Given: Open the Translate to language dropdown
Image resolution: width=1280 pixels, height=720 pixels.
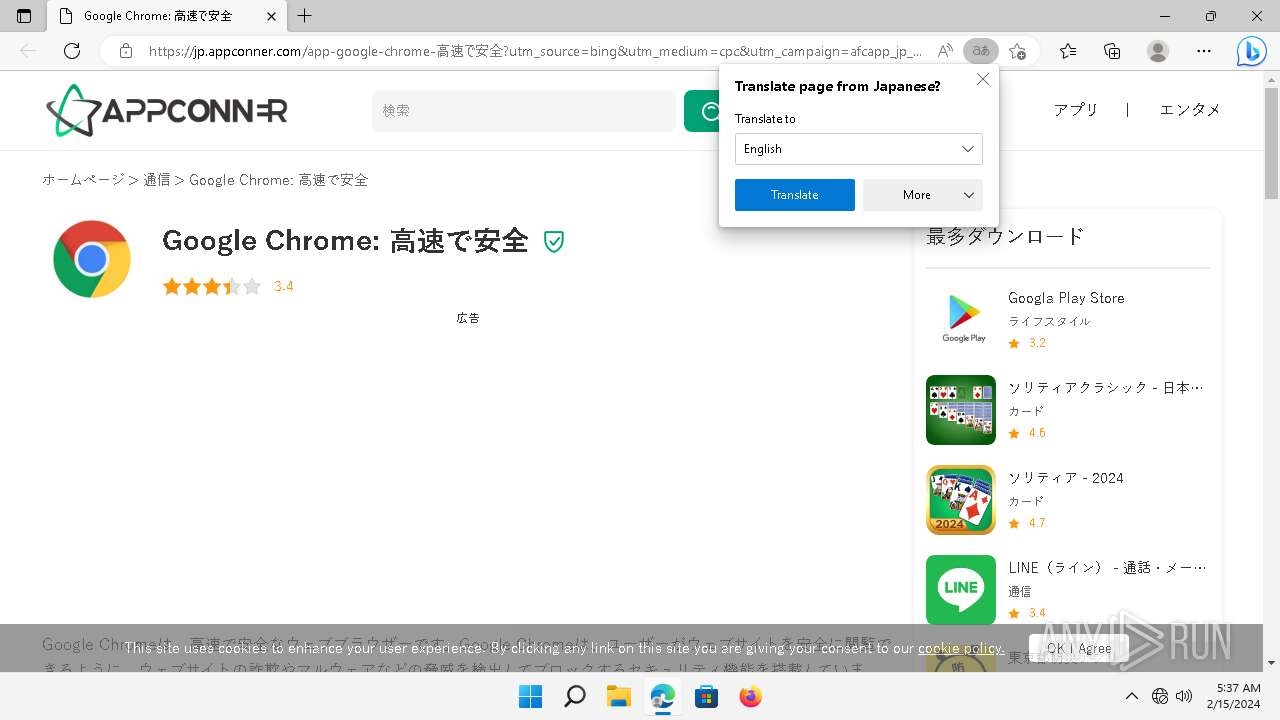Looking at the screenshot, I should [859, 149].
